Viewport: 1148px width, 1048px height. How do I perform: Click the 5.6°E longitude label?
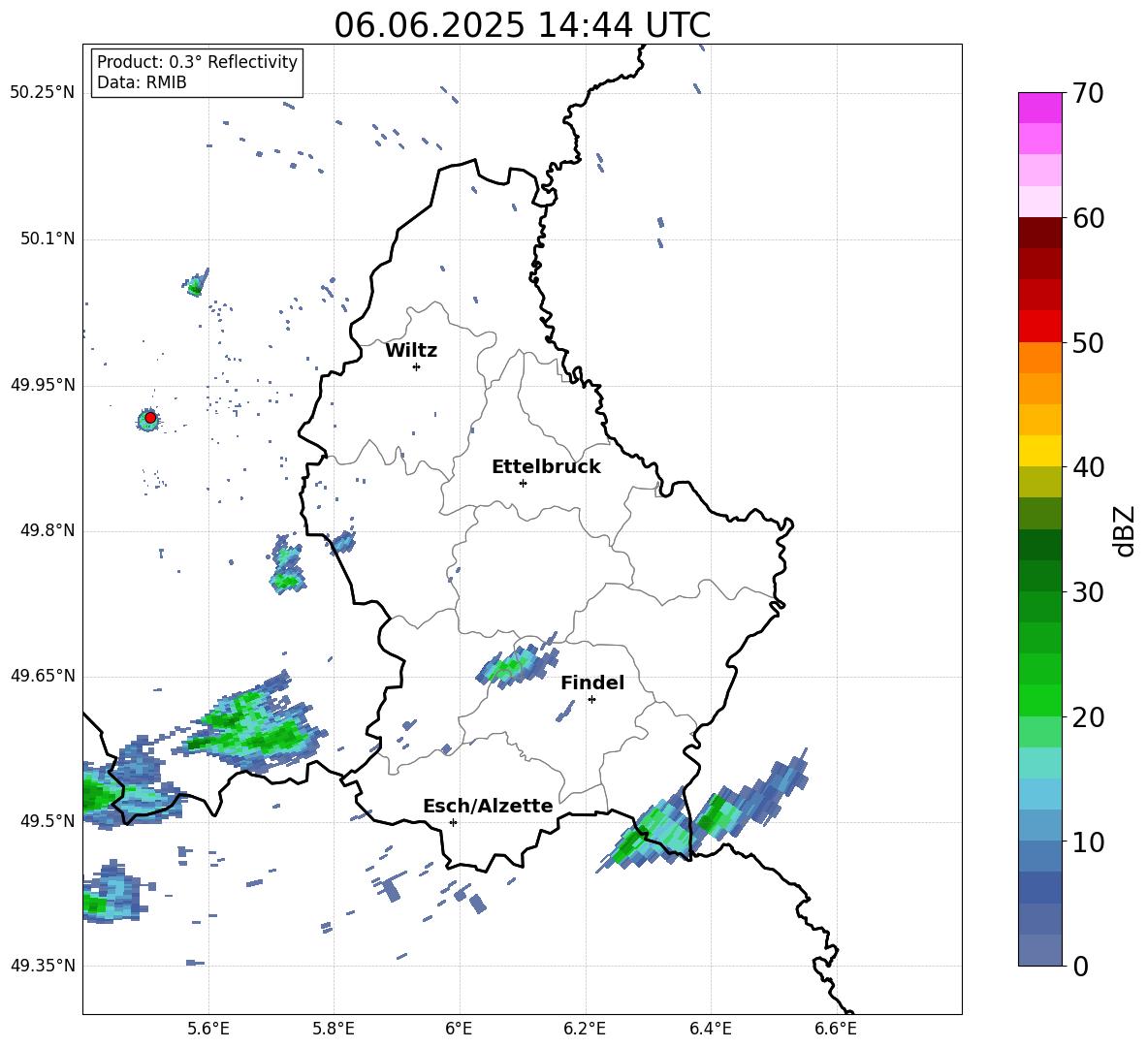208,1029
